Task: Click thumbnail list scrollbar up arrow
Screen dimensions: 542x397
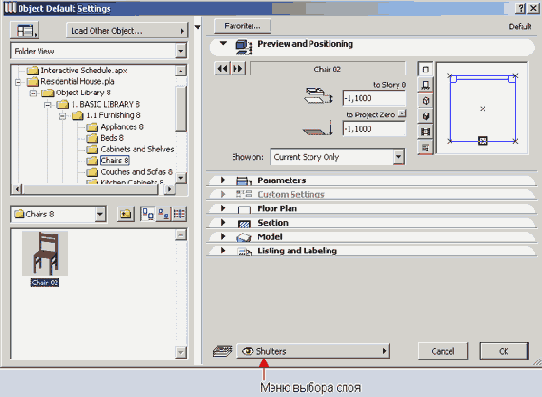Action: click(181, 235)
